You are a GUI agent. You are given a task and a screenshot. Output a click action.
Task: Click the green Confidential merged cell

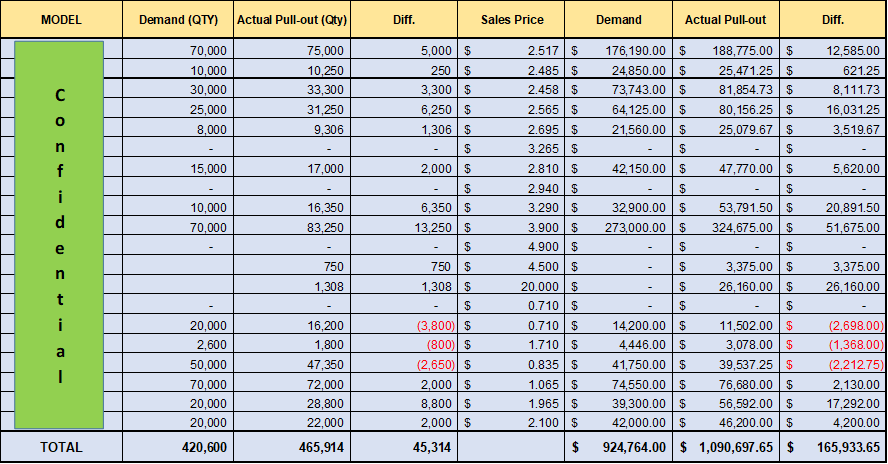(x=60, y=237)
